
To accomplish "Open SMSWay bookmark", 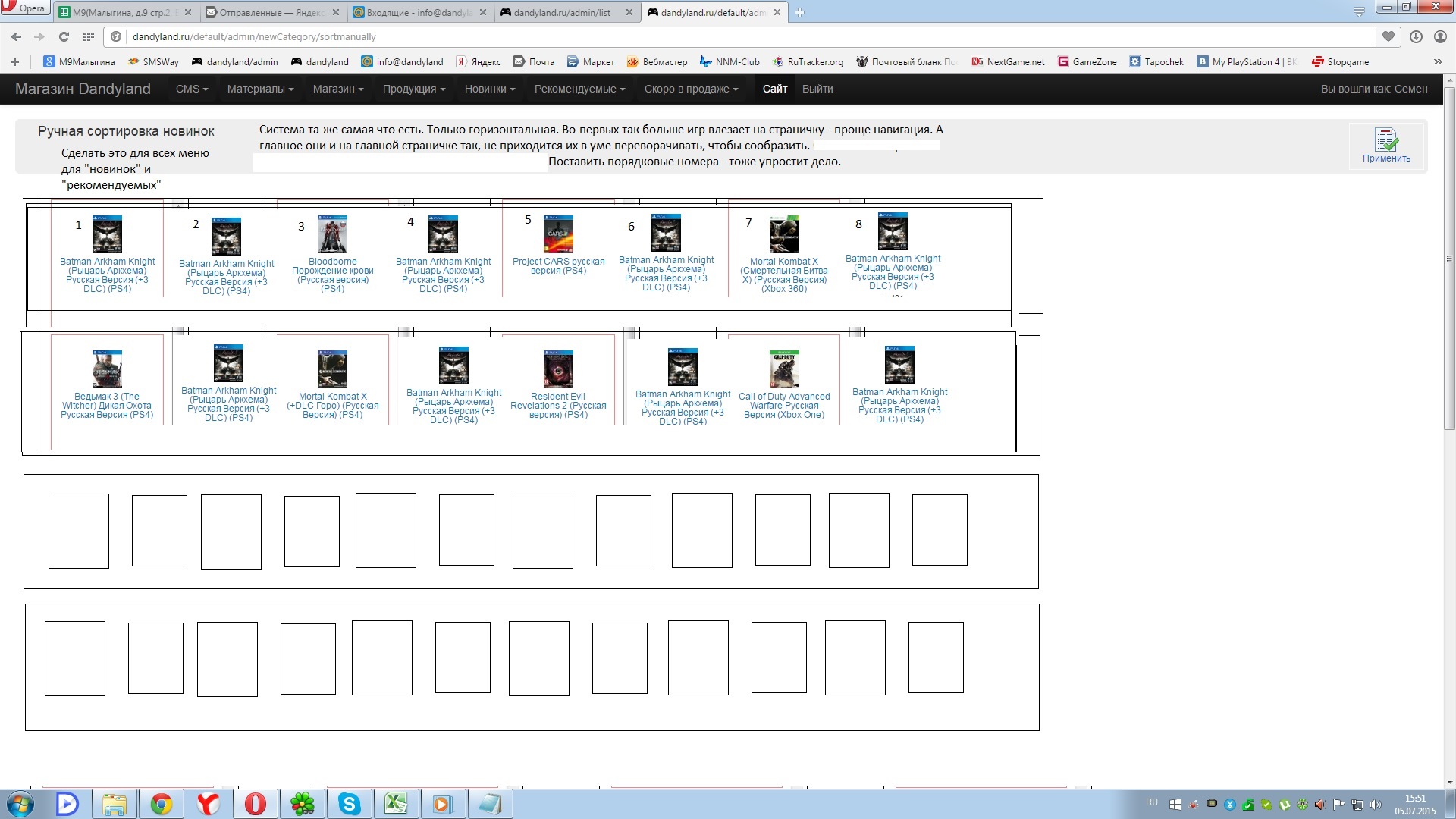I will (153, 62).
